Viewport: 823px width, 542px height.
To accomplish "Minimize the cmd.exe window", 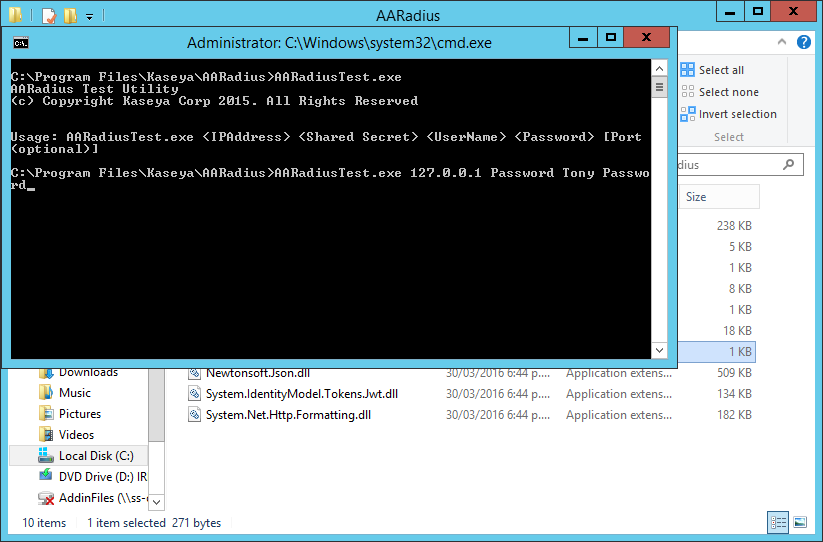I will [583, 37].
